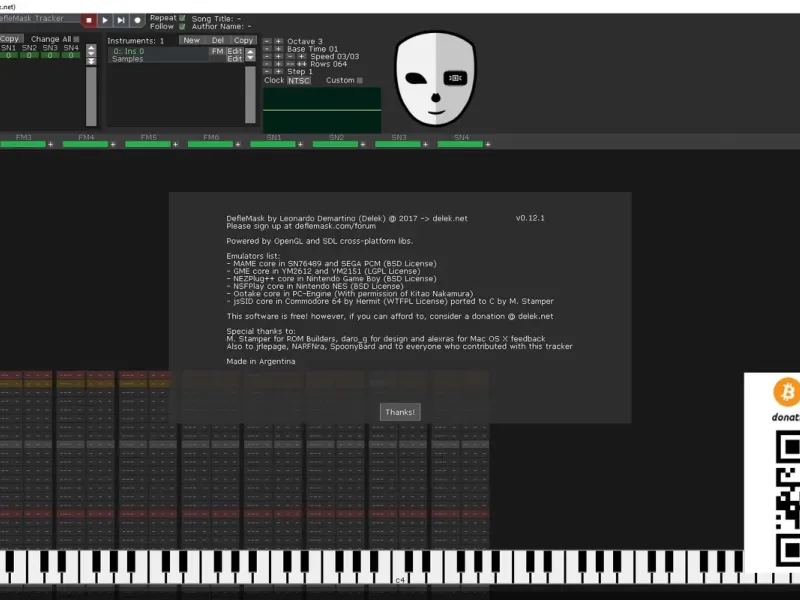
Task: Switch instrument type via the FM button
Action: [x=218, y=51]
